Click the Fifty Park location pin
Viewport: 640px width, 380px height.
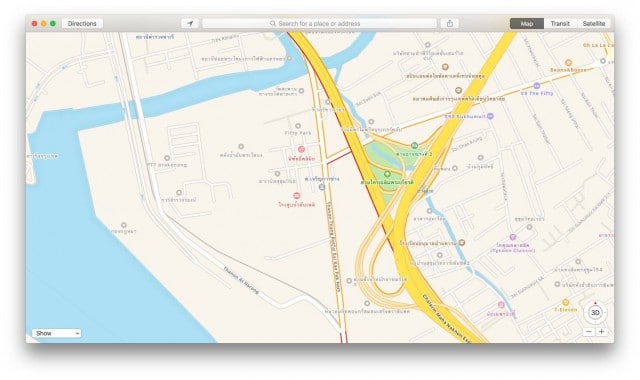(x=298, y=126)
